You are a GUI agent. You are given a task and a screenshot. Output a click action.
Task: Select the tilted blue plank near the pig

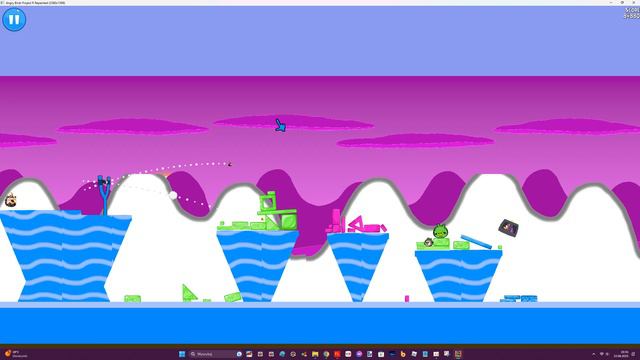click(476, 242)
